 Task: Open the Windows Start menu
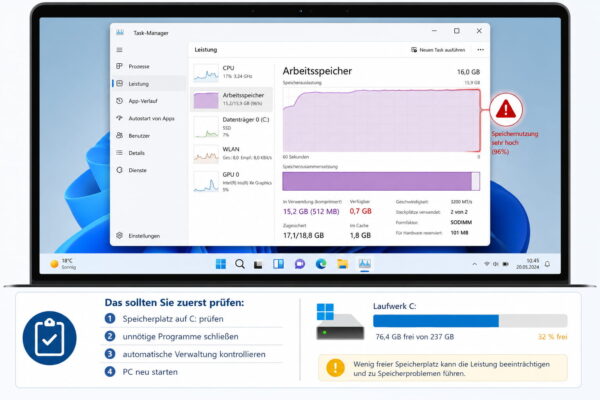[221, 264]
